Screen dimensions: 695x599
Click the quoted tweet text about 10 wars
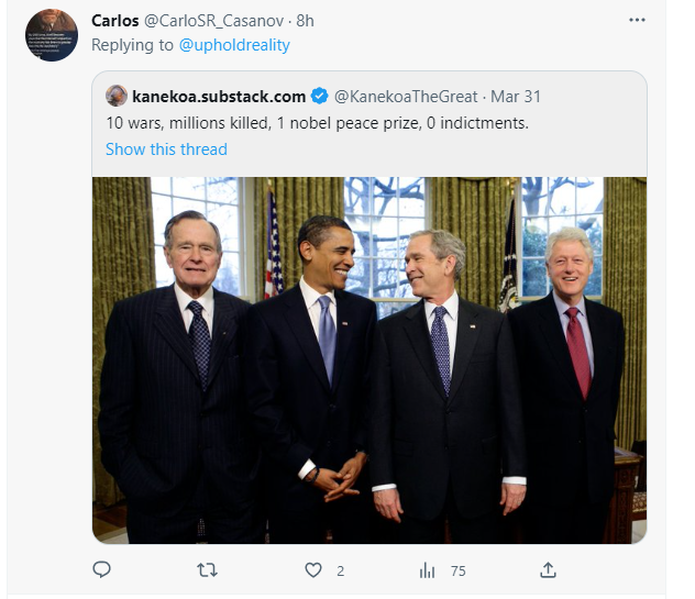317,123
